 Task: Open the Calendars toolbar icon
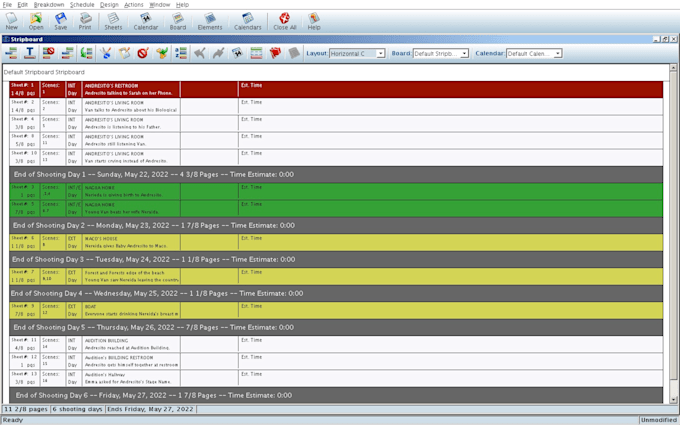click(x=248, y=21)
